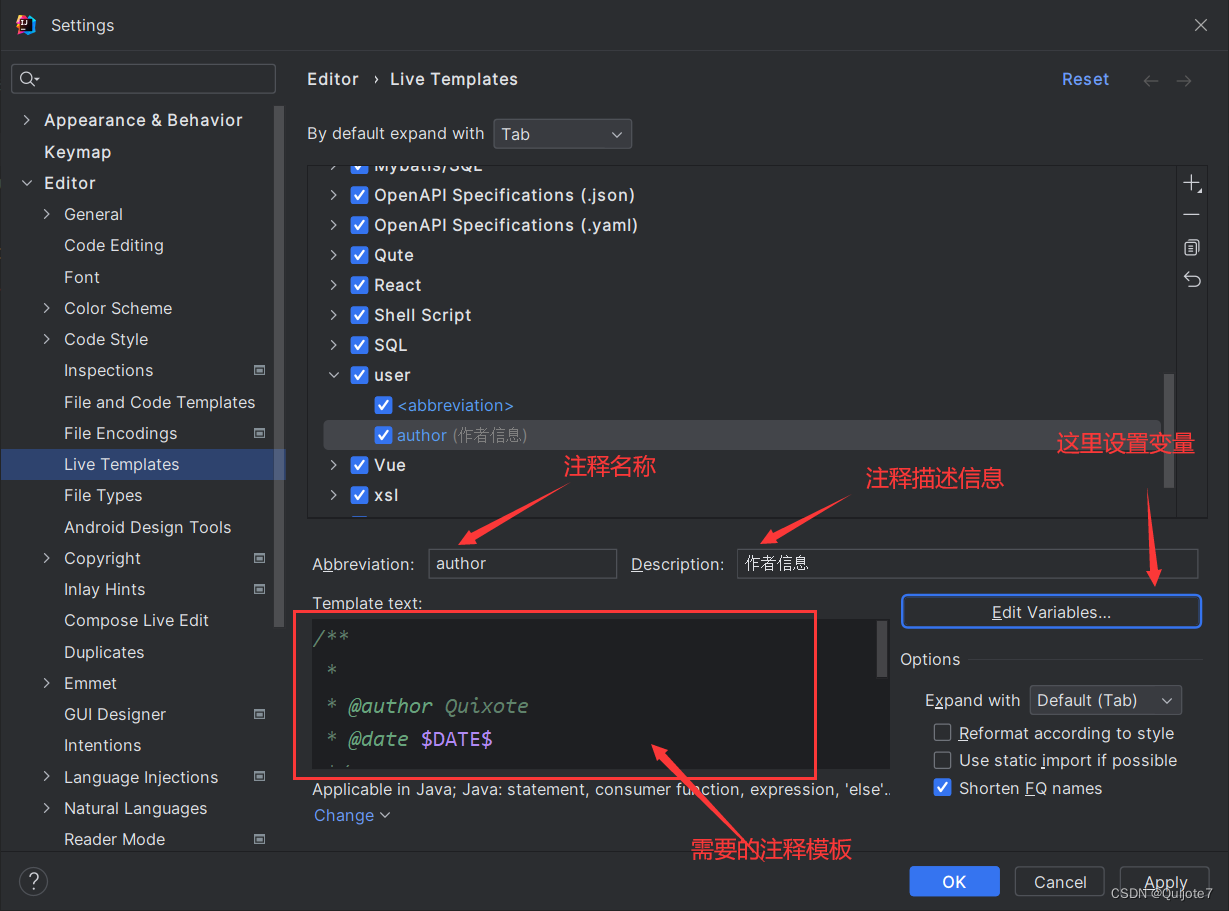The image size is (1229, 911).
Task: Open the By default expand with dropdown
Action: (562, 134)
